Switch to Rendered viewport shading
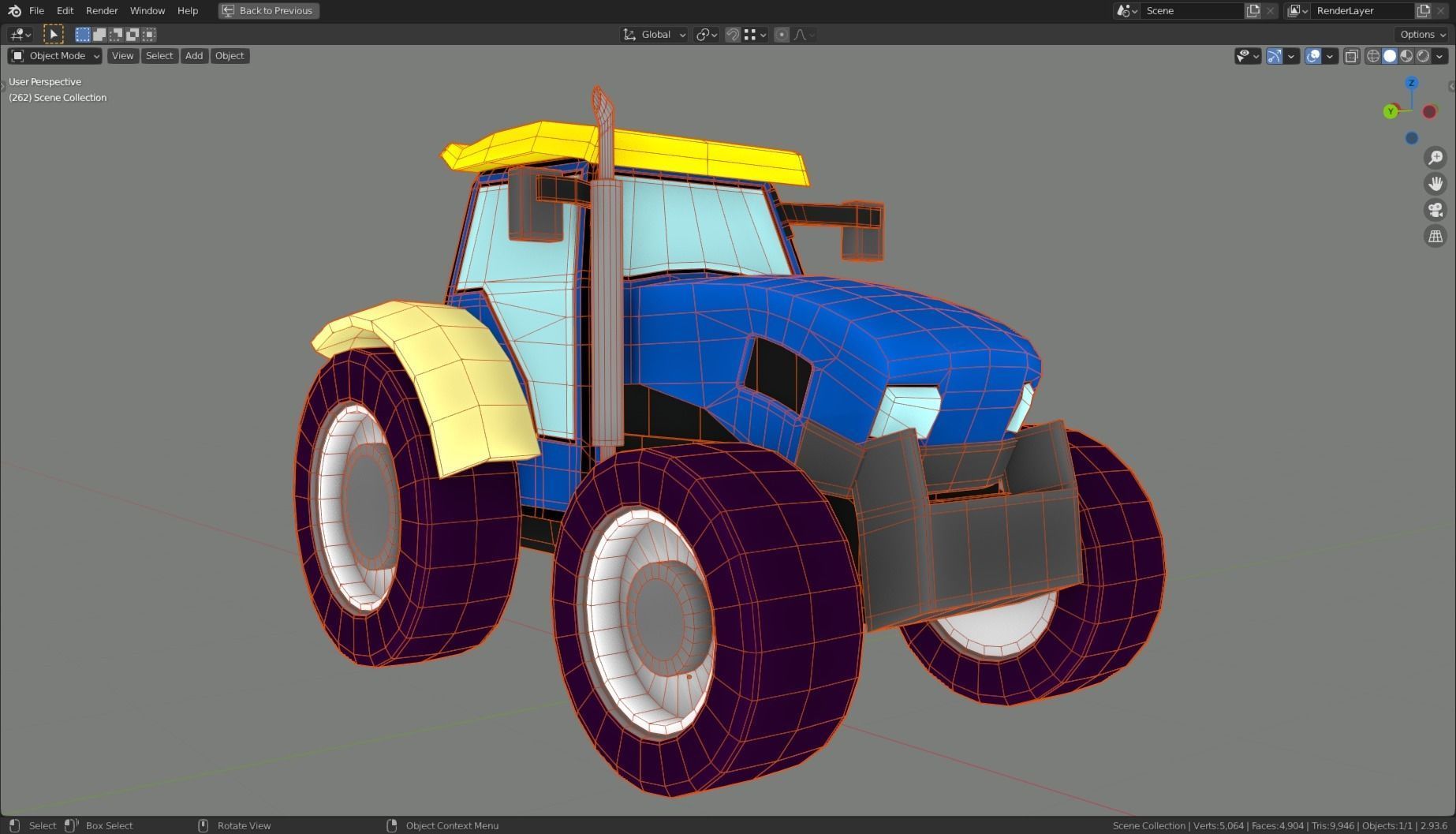Image resolution: width=1456 pixels, height=834 pixels. click(1423, 55)
